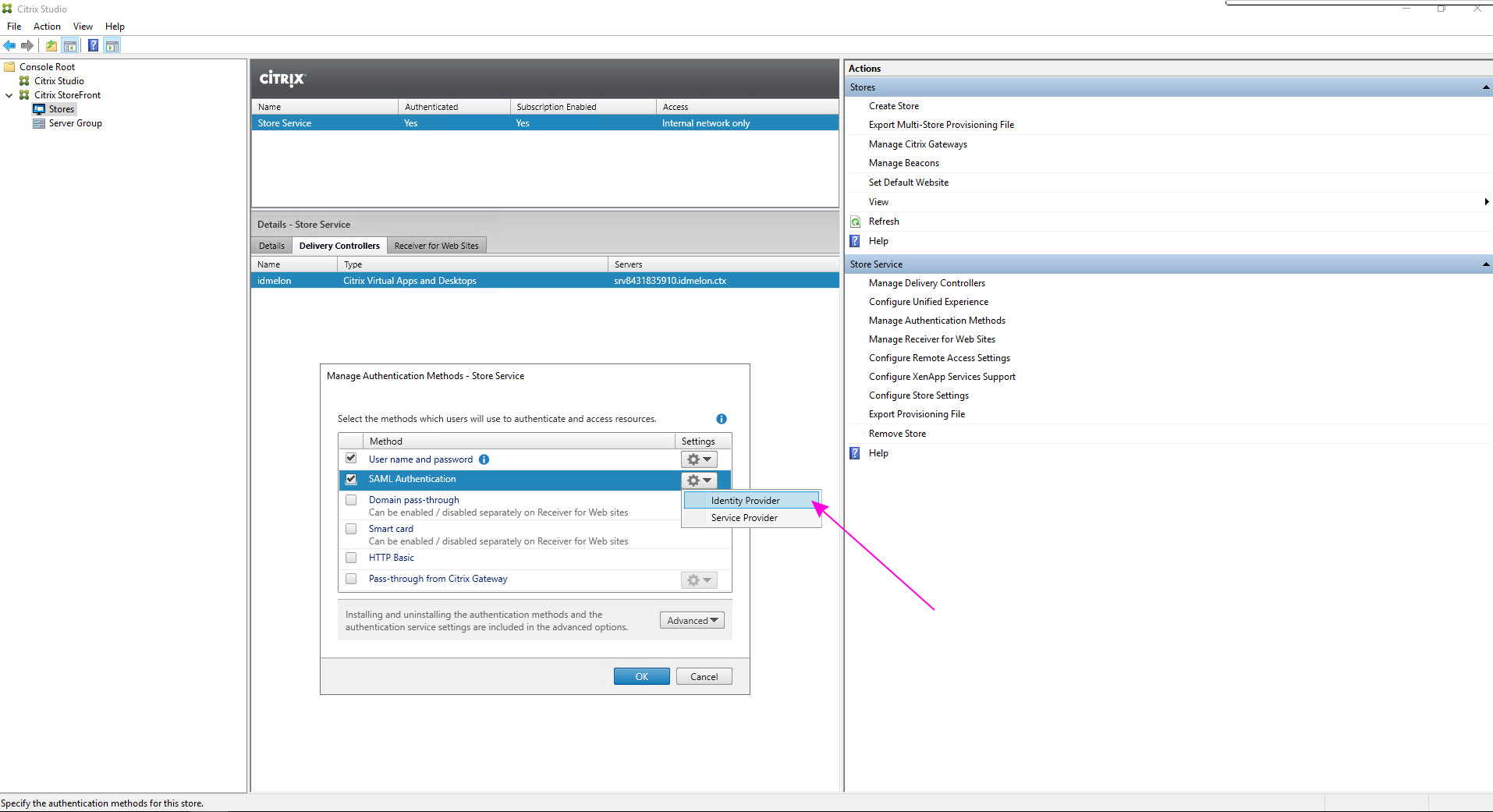Check the User name and password checkbox
1493x812 pixels.
tap(351, 459)
